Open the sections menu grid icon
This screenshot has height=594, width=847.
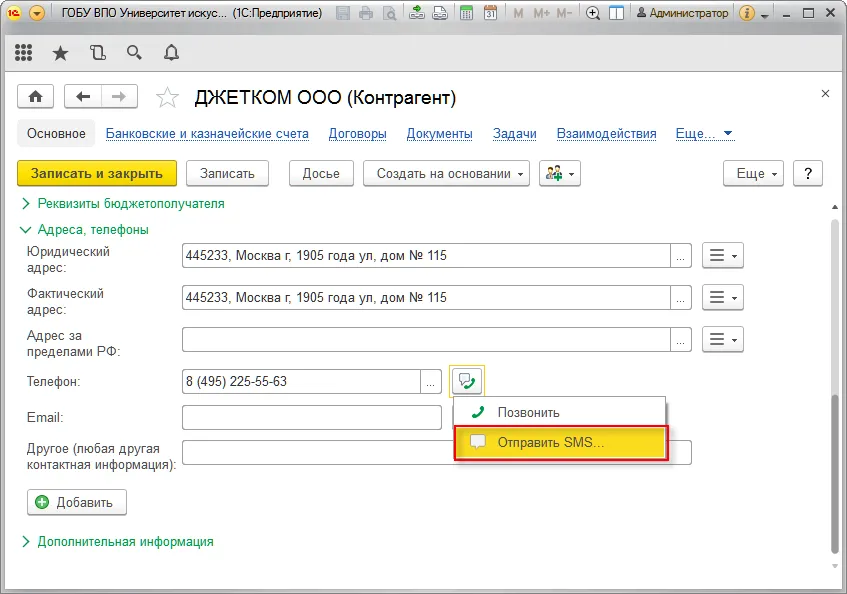(x=23, y=52)
